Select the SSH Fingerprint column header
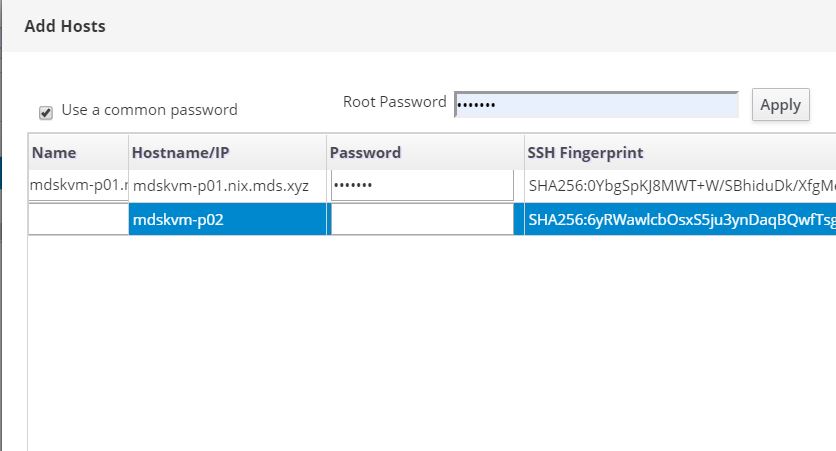Viewport: 836px width, 451px height. tap(585, 153)
